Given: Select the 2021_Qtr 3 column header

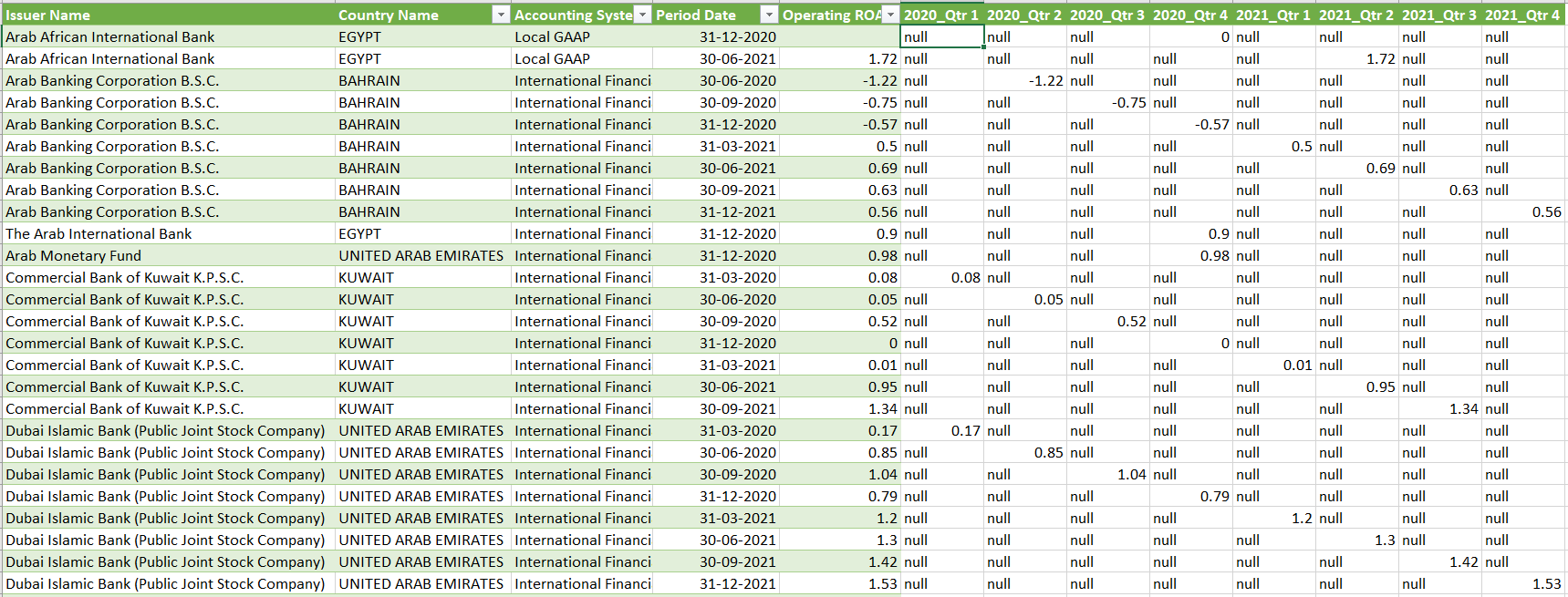Looking at the screenshot, I should pos(1440,15).
